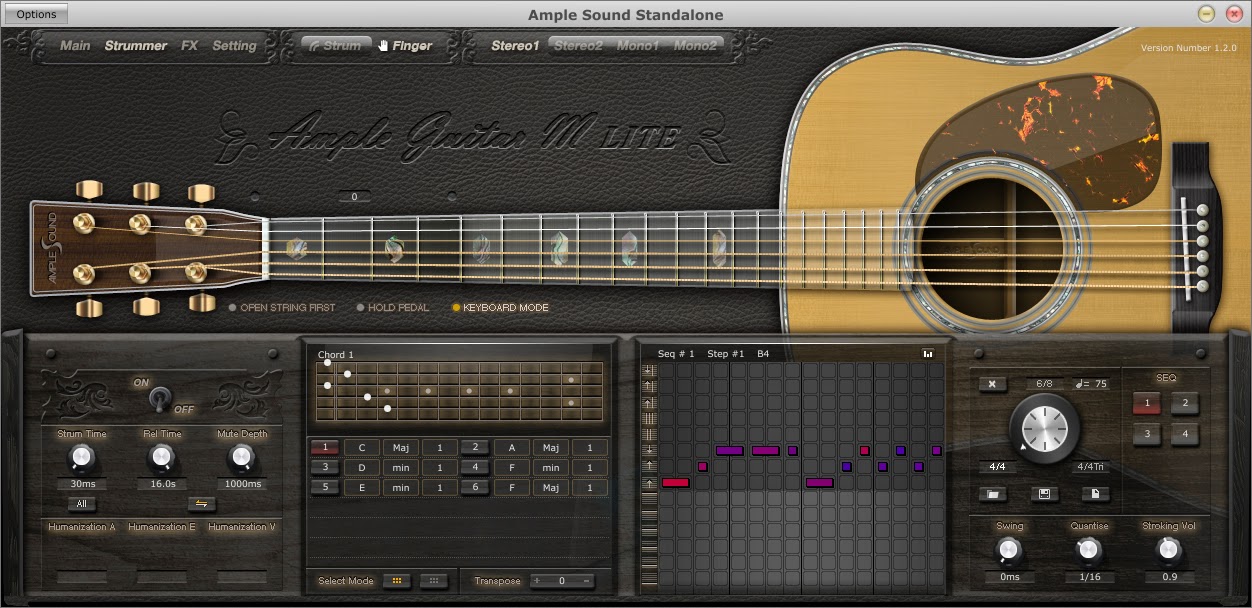This screenshot has width=1252, height=608.
Task: Open root note dropdown showing C
Action: (362, 448)
